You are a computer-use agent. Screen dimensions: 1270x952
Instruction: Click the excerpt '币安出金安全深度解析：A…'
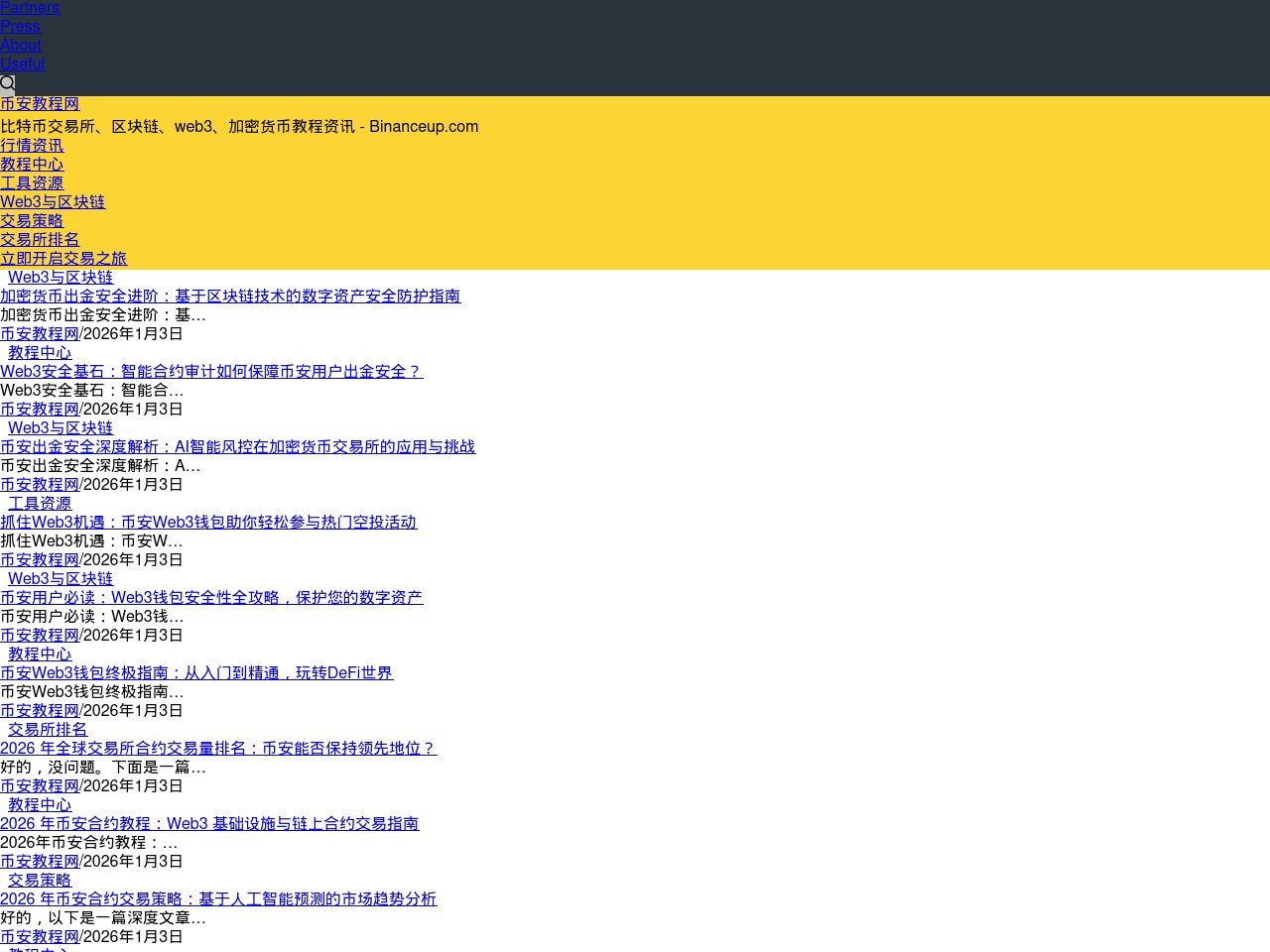[x=100, y=466]
